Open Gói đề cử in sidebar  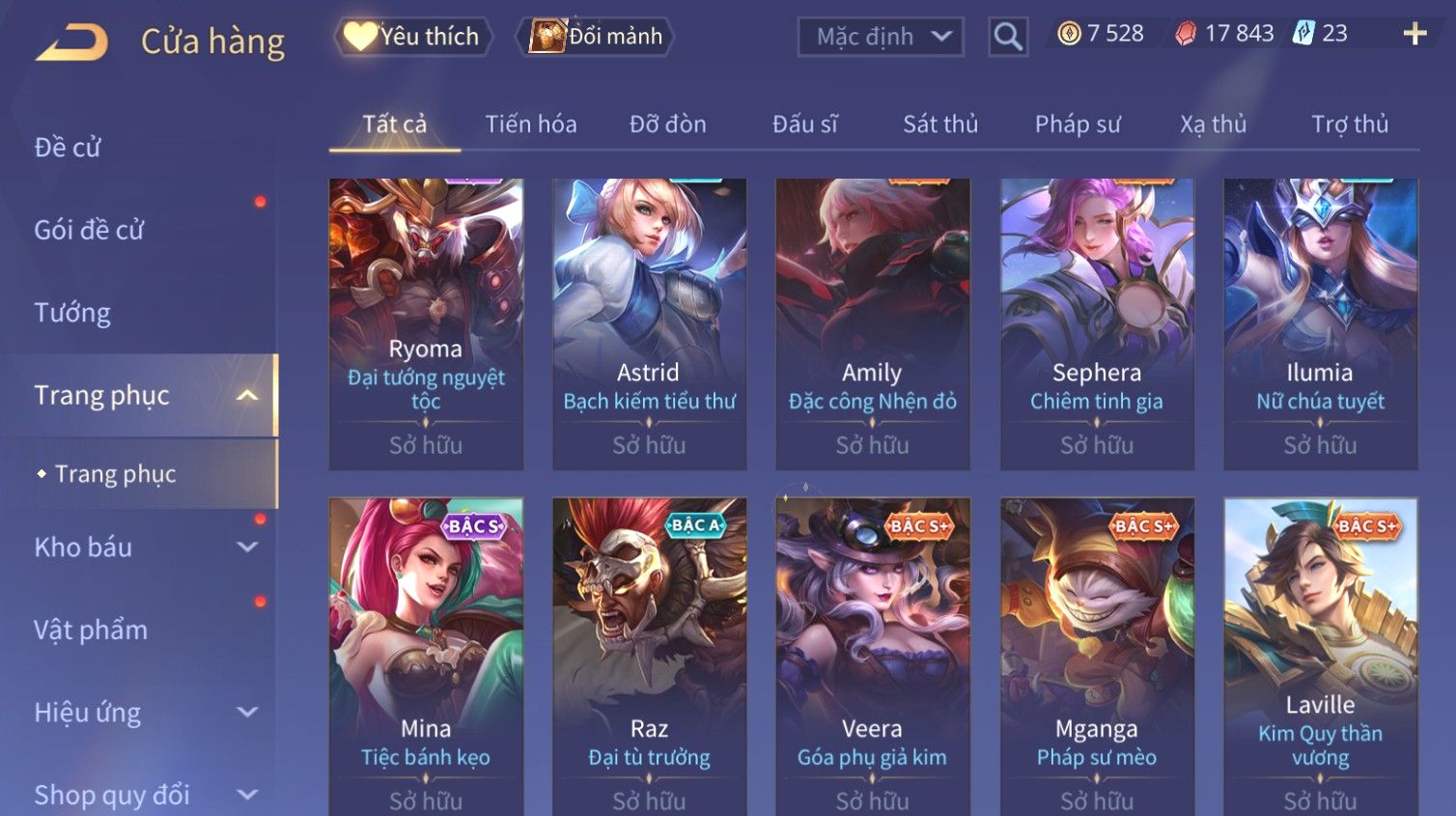[89, 230]
